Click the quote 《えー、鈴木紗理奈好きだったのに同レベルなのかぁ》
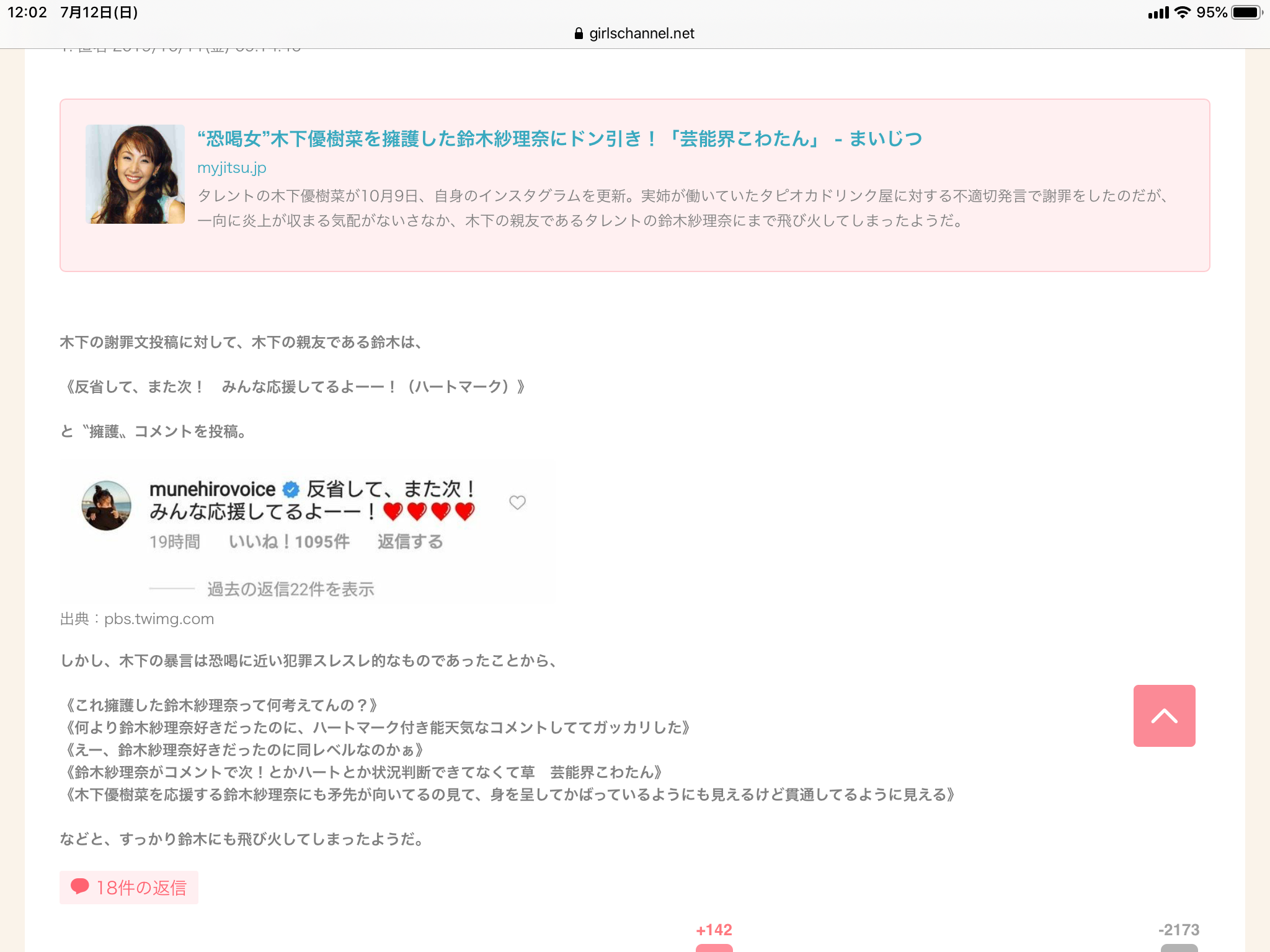This screenshot has width=1270, height=952. point(244,750)
